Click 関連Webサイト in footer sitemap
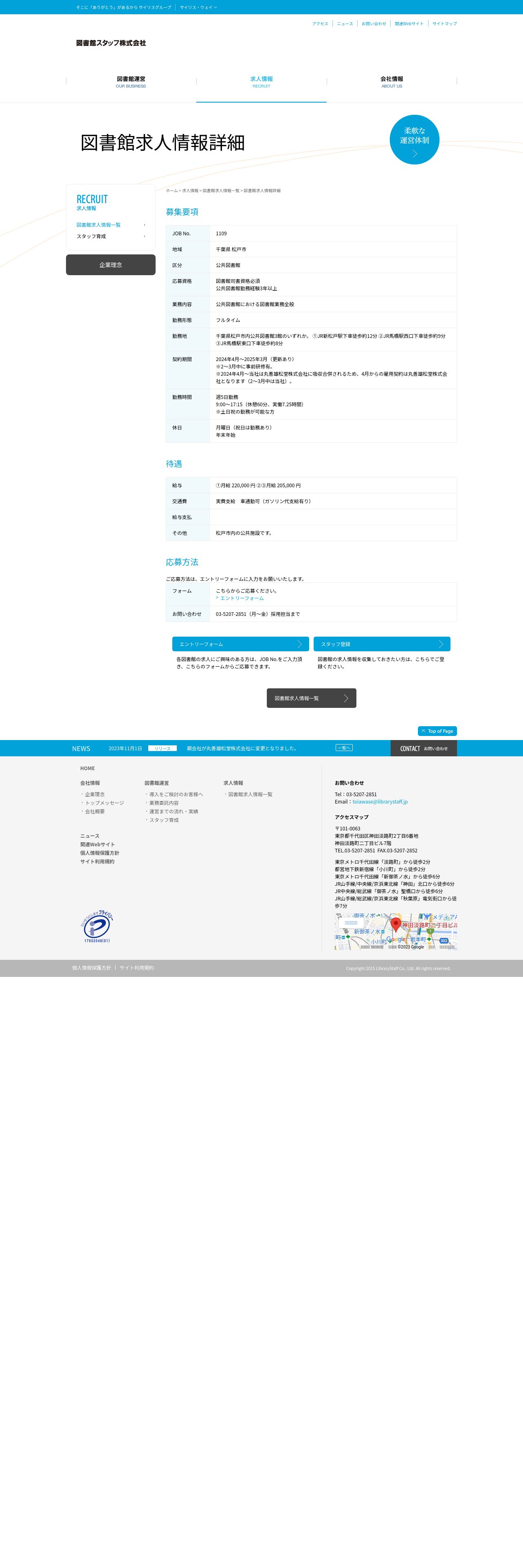 point(97,844)
